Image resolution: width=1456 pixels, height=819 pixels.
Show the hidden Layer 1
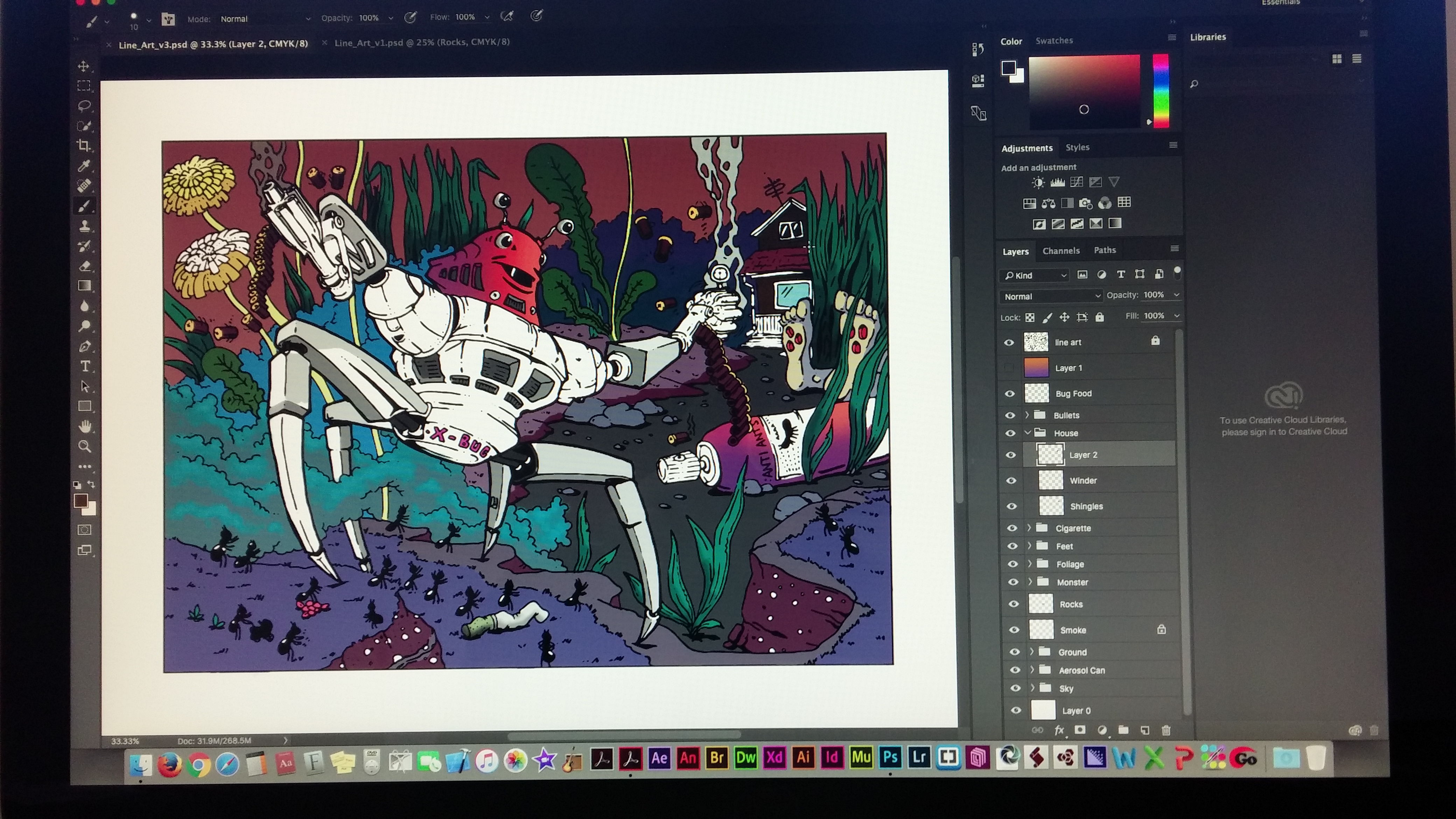[x=1009, y=368]
